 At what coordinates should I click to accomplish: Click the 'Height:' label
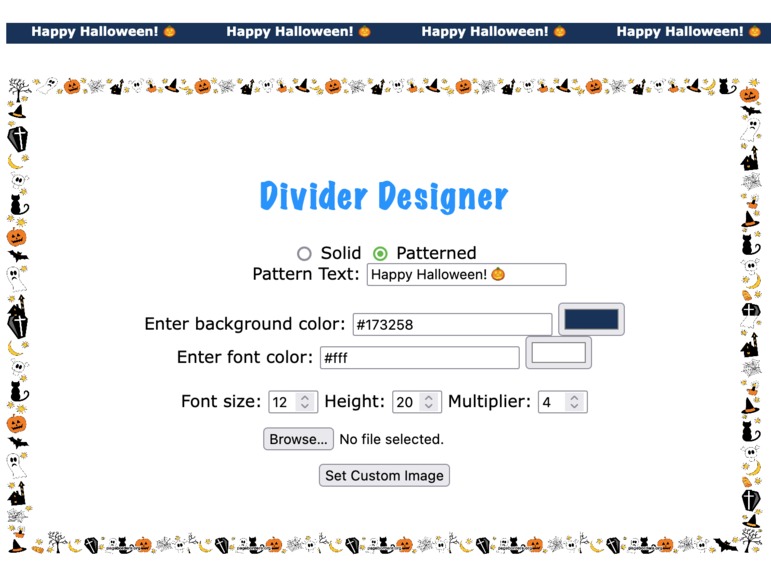click(x=355, y=401)
